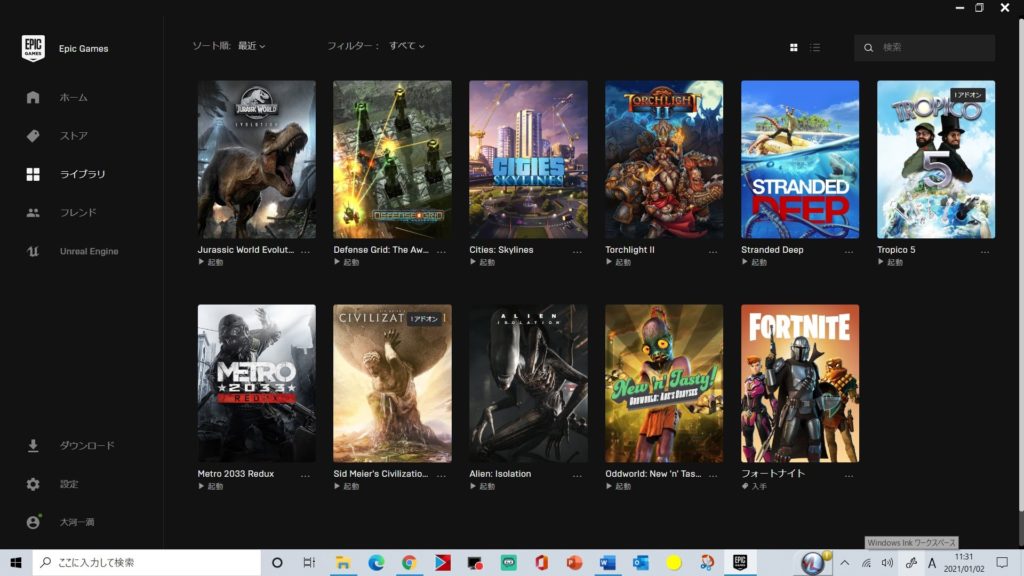Viewport: 1024px width, 576px height.
Task: Open Microsoft Word from the taskbar
Action: (x=607, y=562)
